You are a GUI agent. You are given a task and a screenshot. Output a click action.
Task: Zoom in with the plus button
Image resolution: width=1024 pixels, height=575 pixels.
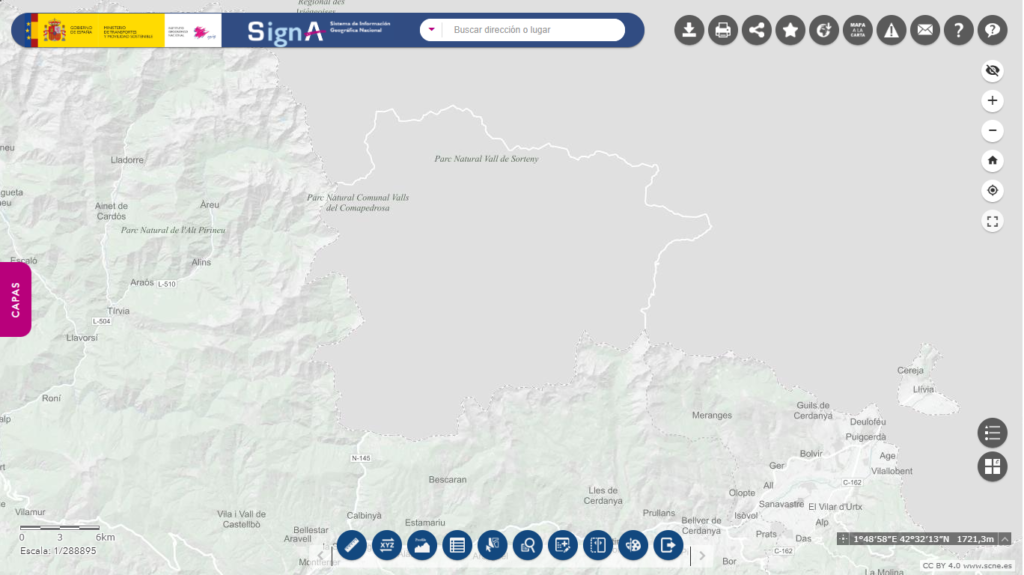(x=992, y=100)
